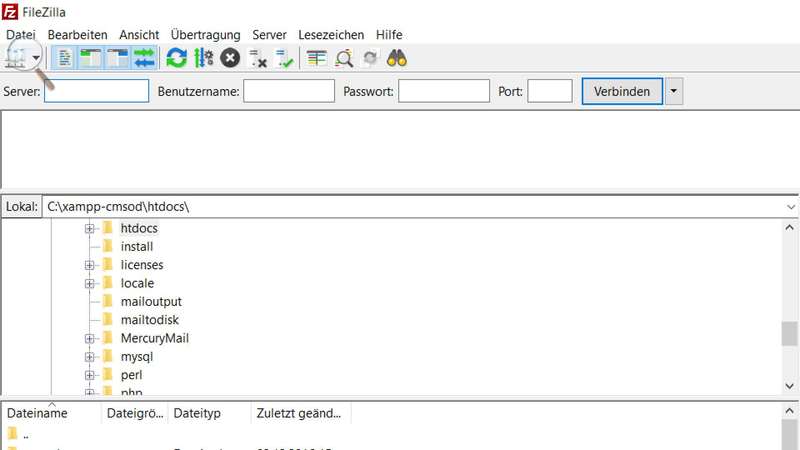Expand the licenses folder node

point(89,265)
